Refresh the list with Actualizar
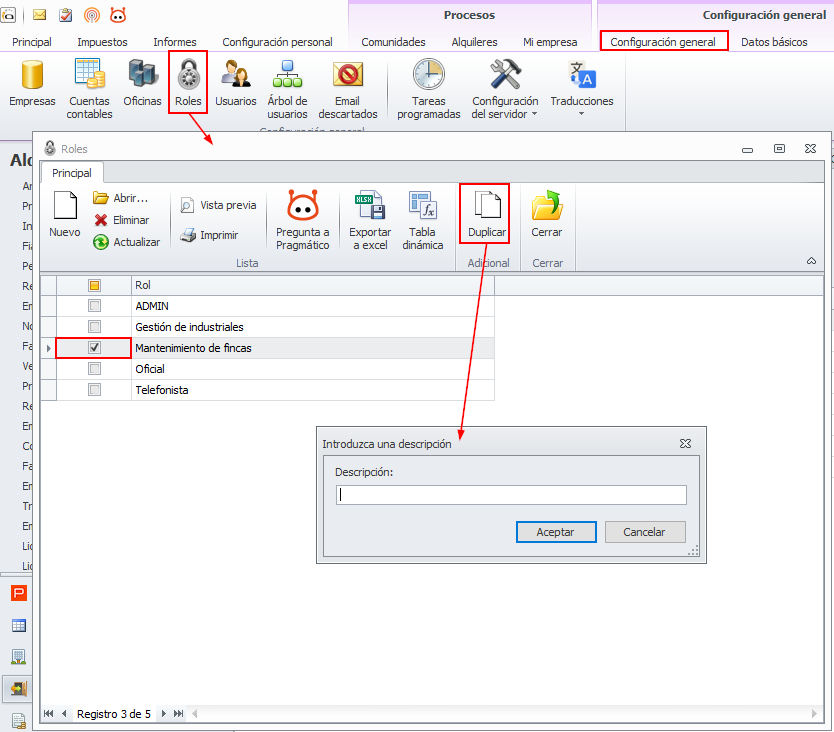This screenshot has height=732, width=834. point(127,242)
